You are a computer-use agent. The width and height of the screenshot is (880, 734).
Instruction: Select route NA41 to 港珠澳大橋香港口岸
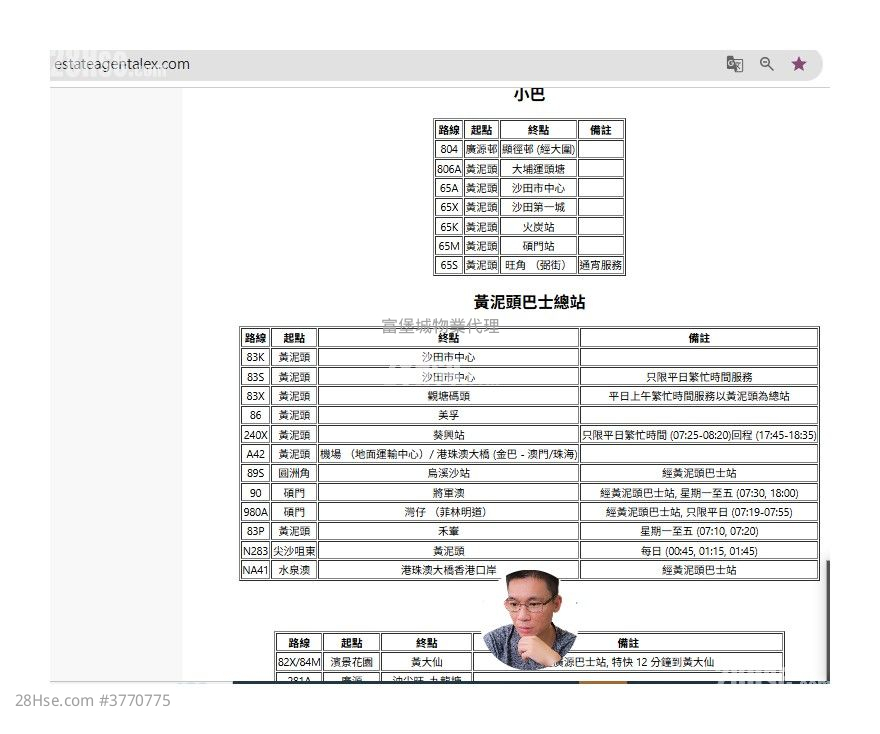pyautogui.click(x=448, y=570)
